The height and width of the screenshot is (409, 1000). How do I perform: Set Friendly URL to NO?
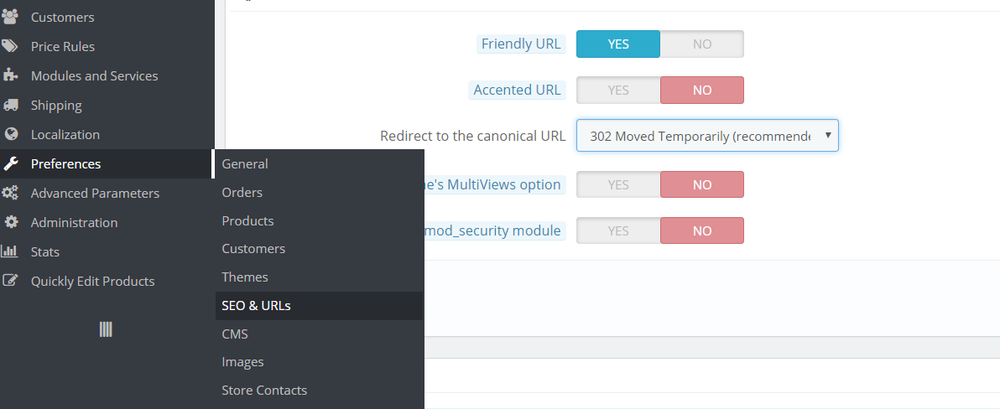point(702,44)
